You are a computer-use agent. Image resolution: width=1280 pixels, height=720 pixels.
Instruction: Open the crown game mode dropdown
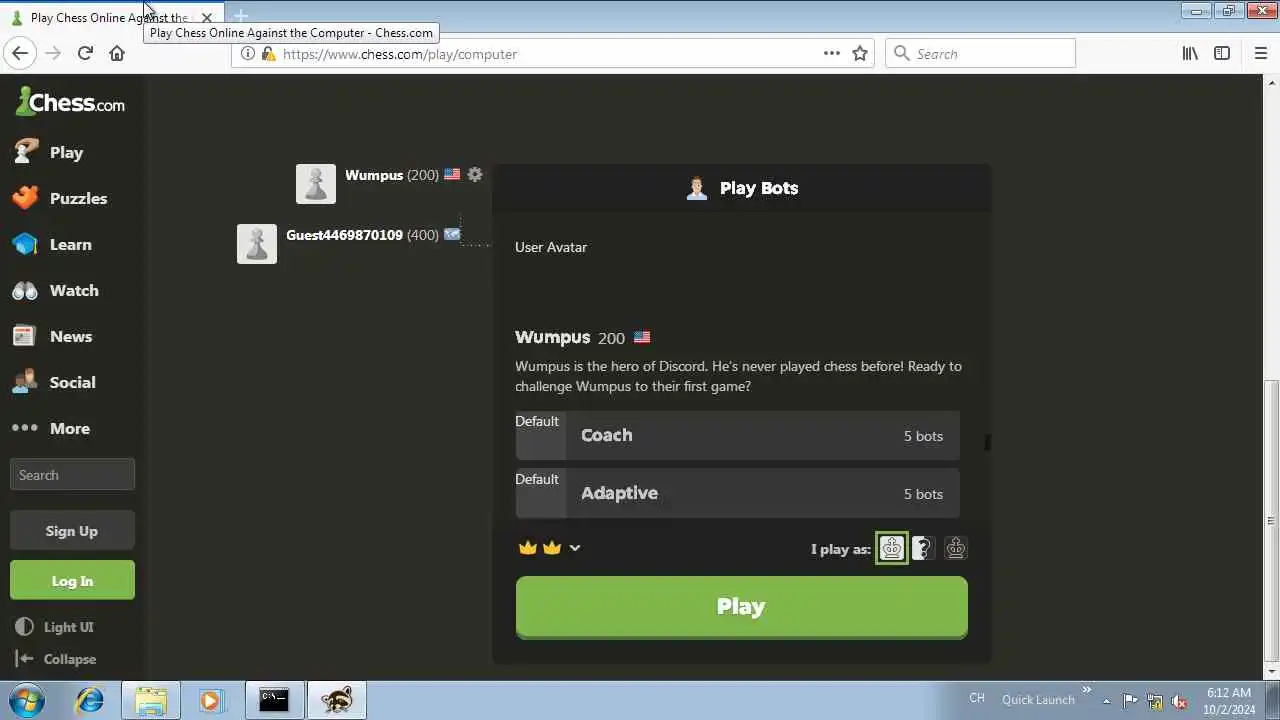pyautogui.click(x=575, y=548)
